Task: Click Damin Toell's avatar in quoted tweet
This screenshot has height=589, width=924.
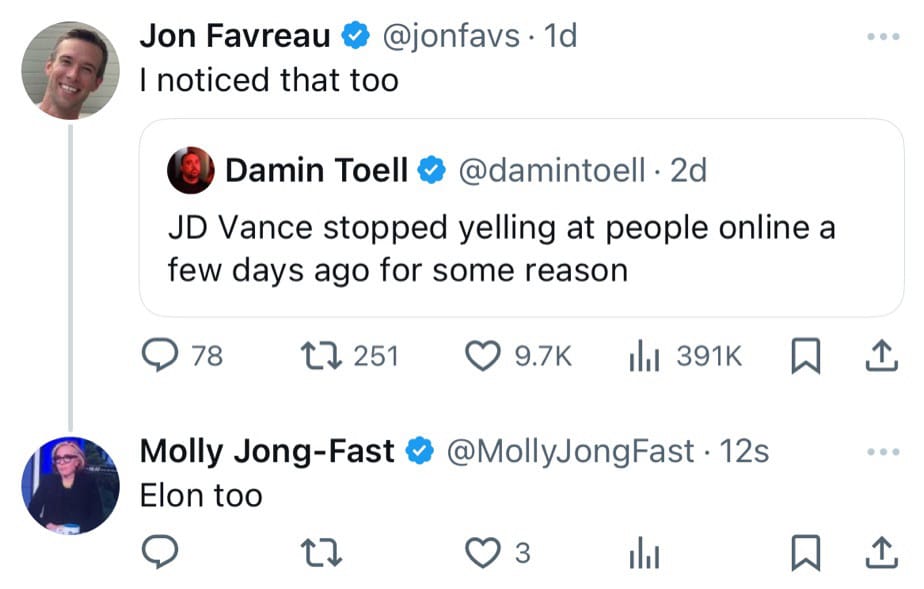Action: click(x=191, y=171)
